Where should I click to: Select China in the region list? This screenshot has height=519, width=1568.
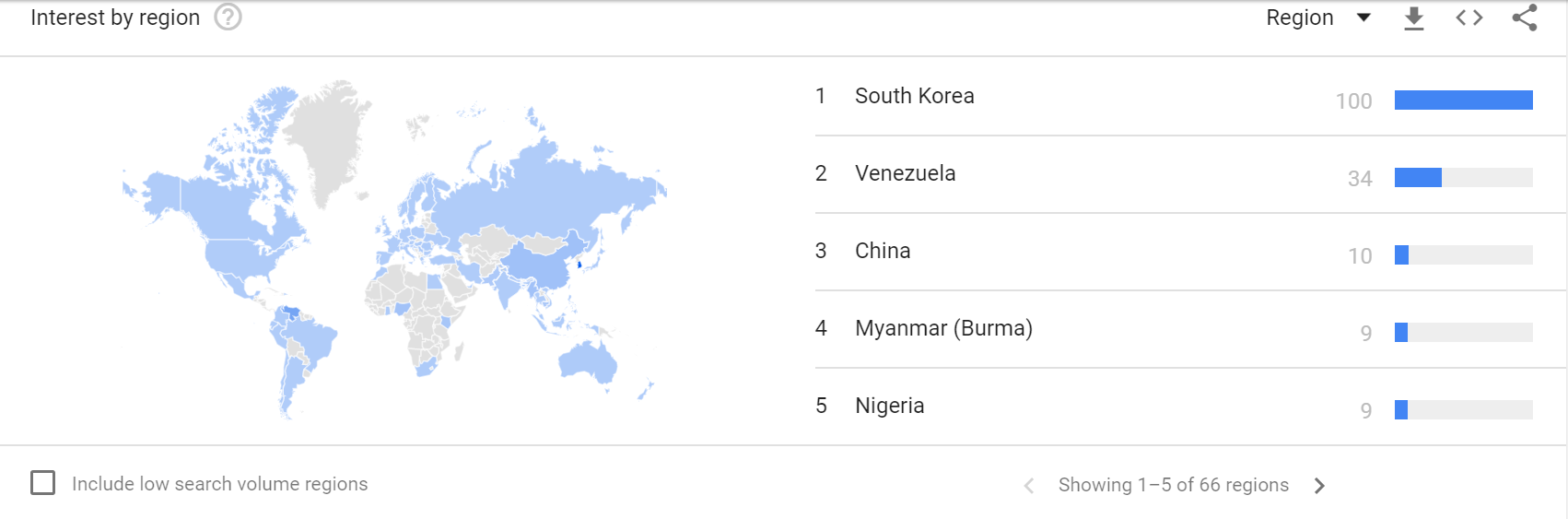point(883,251)
